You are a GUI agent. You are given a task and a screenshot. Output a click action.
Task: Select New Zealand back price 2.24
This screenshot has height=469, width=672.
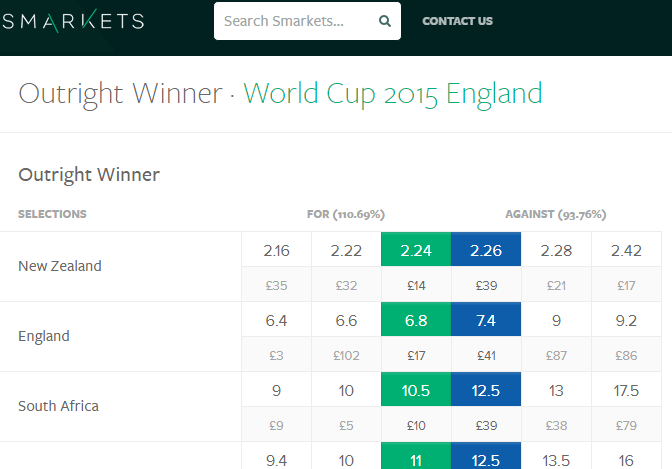(416, 249)
